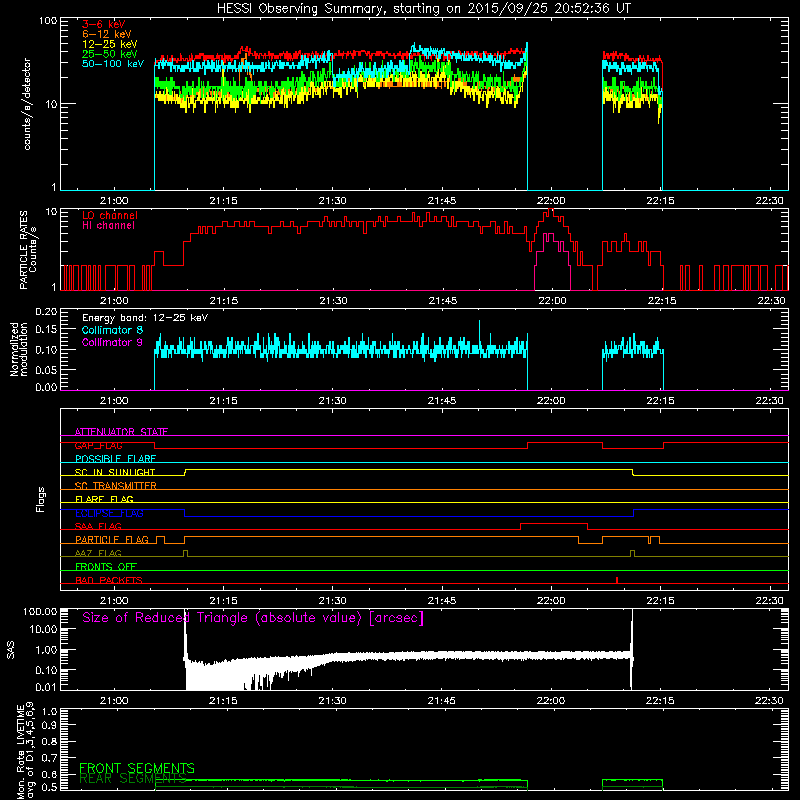
Task: Select the 12-25 keV legend label
Action: tap(109, 44)
